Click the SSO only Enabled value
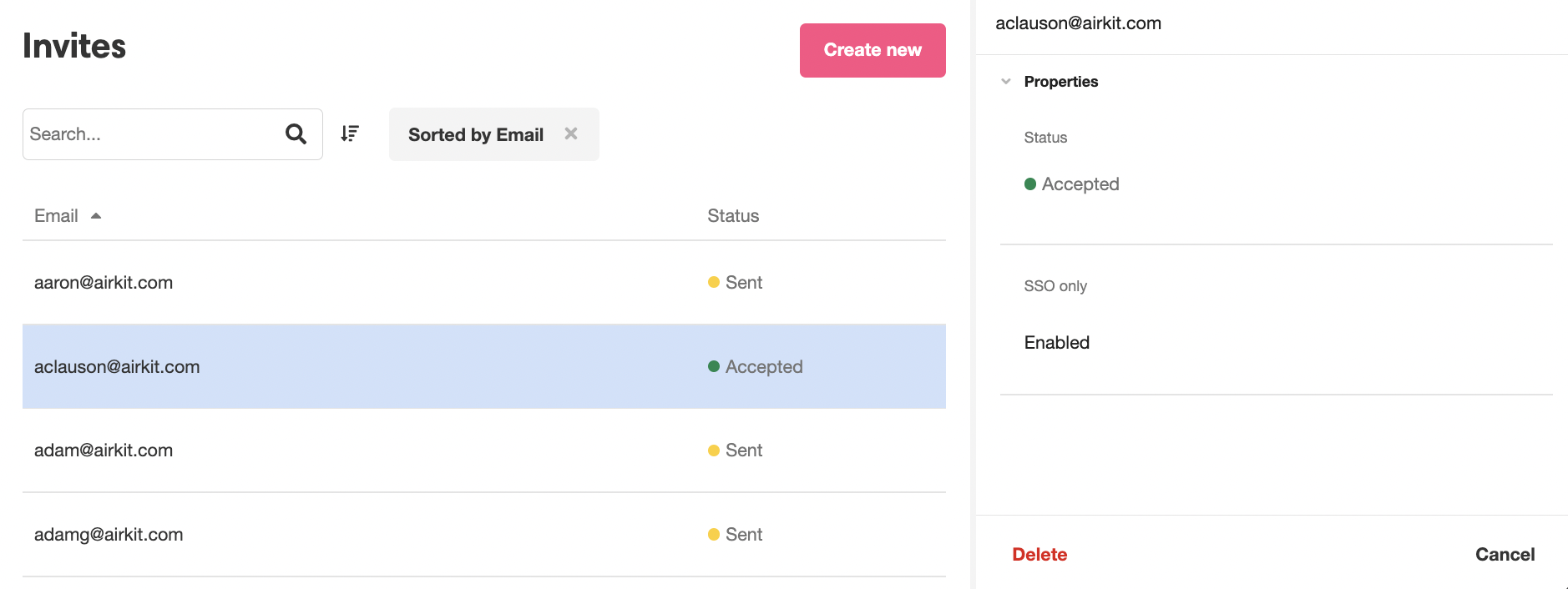1568x589 pixels. [1056, 343]
